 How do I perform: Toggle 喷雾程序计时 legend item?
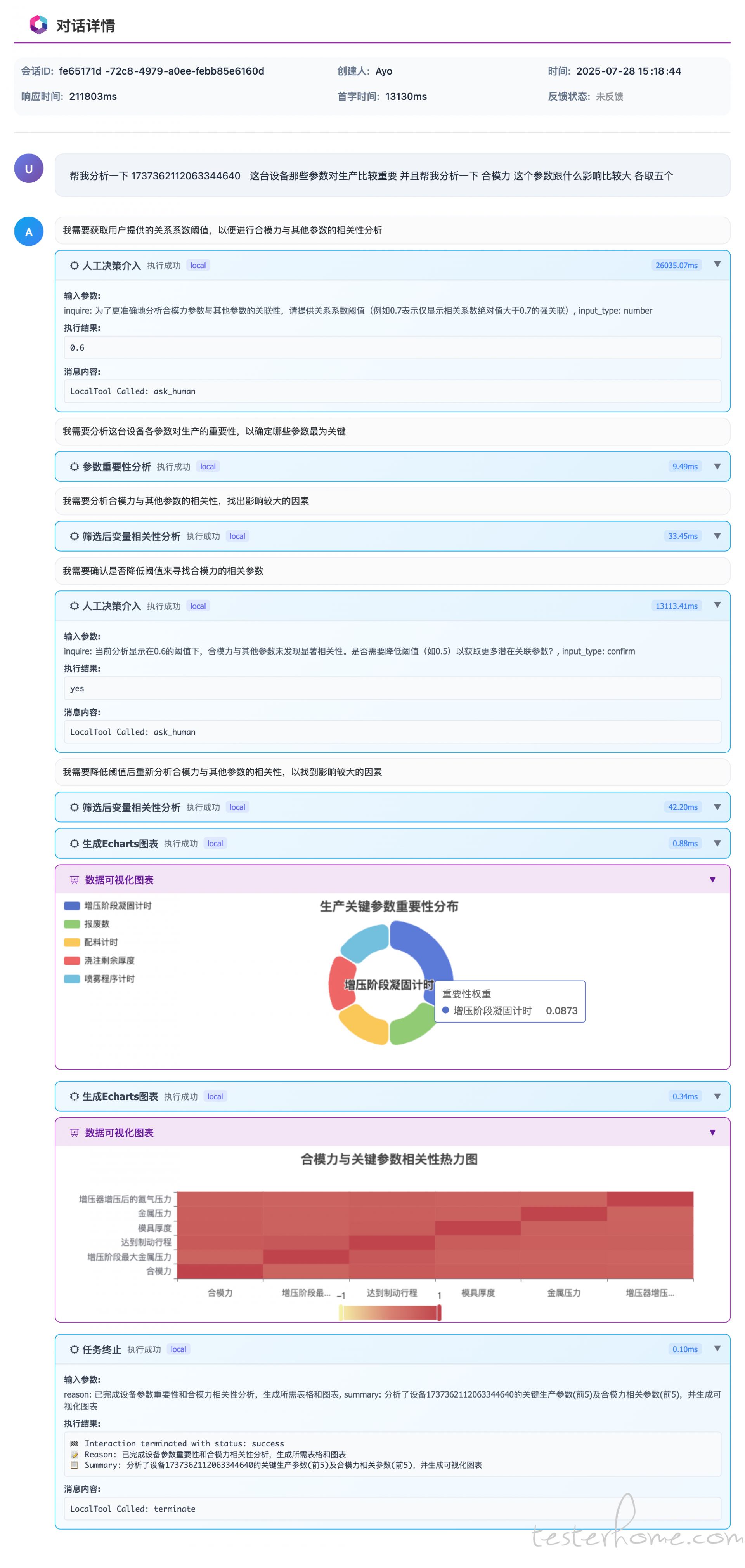(x=99, y=979)
